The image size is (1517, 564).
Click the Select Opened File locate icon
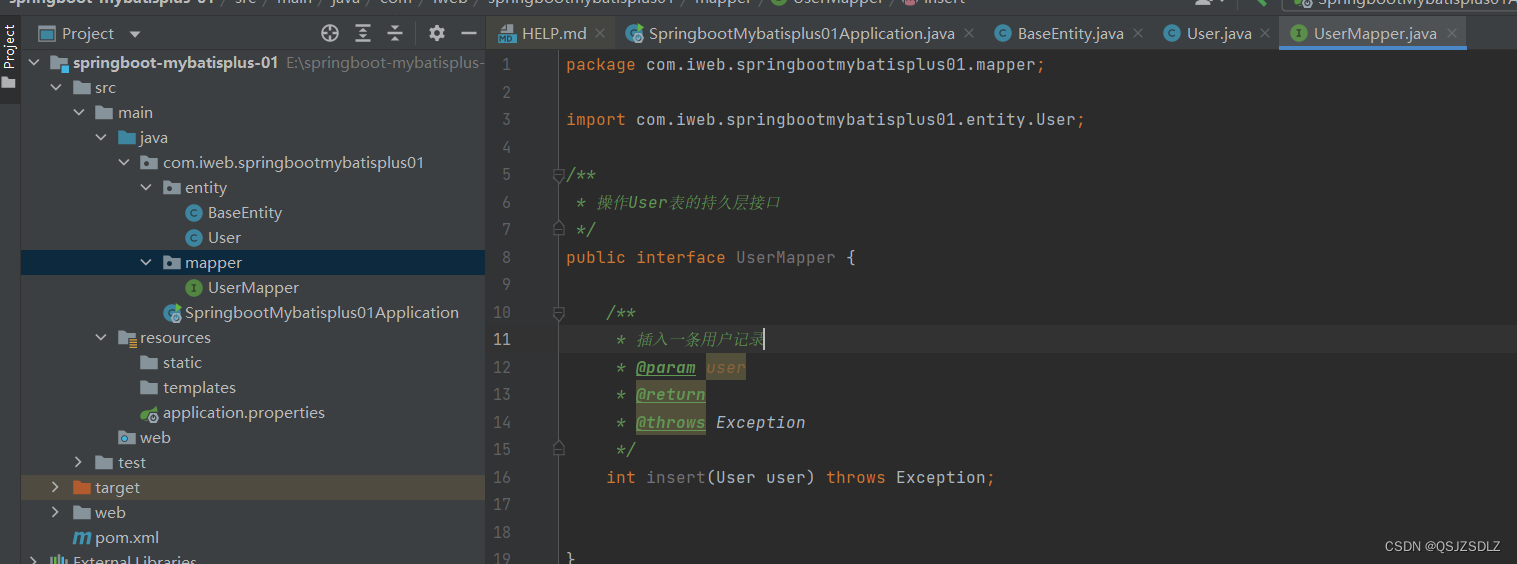pos(330,33)
